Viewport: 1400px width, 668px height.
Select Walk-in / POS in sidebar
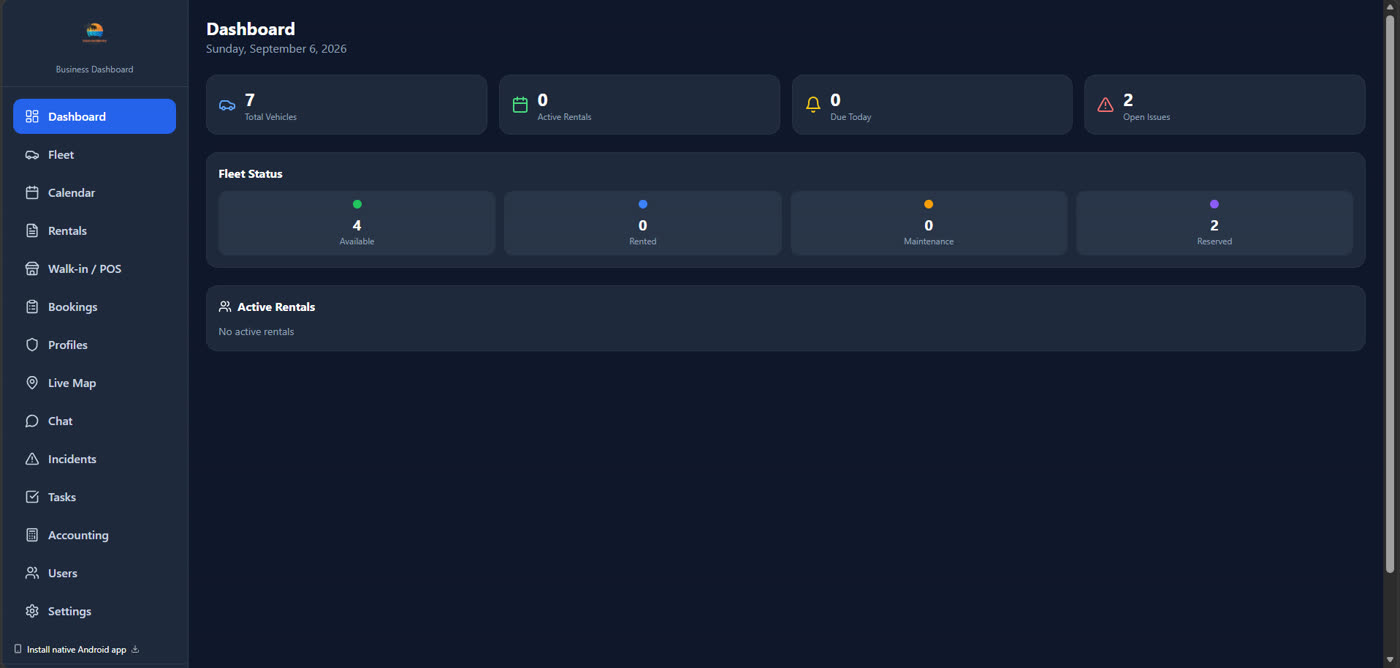94,269
